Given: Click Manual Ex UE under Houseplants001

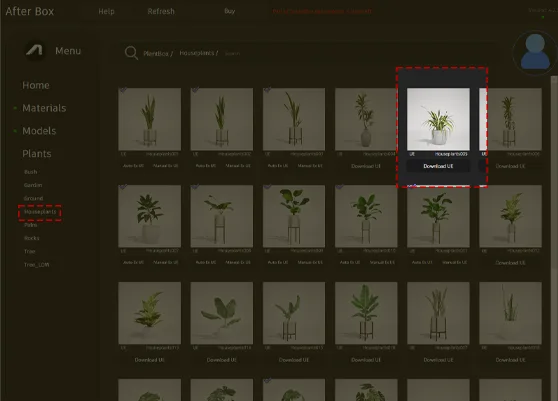Looking at the screenshot, I should [165, 166].
